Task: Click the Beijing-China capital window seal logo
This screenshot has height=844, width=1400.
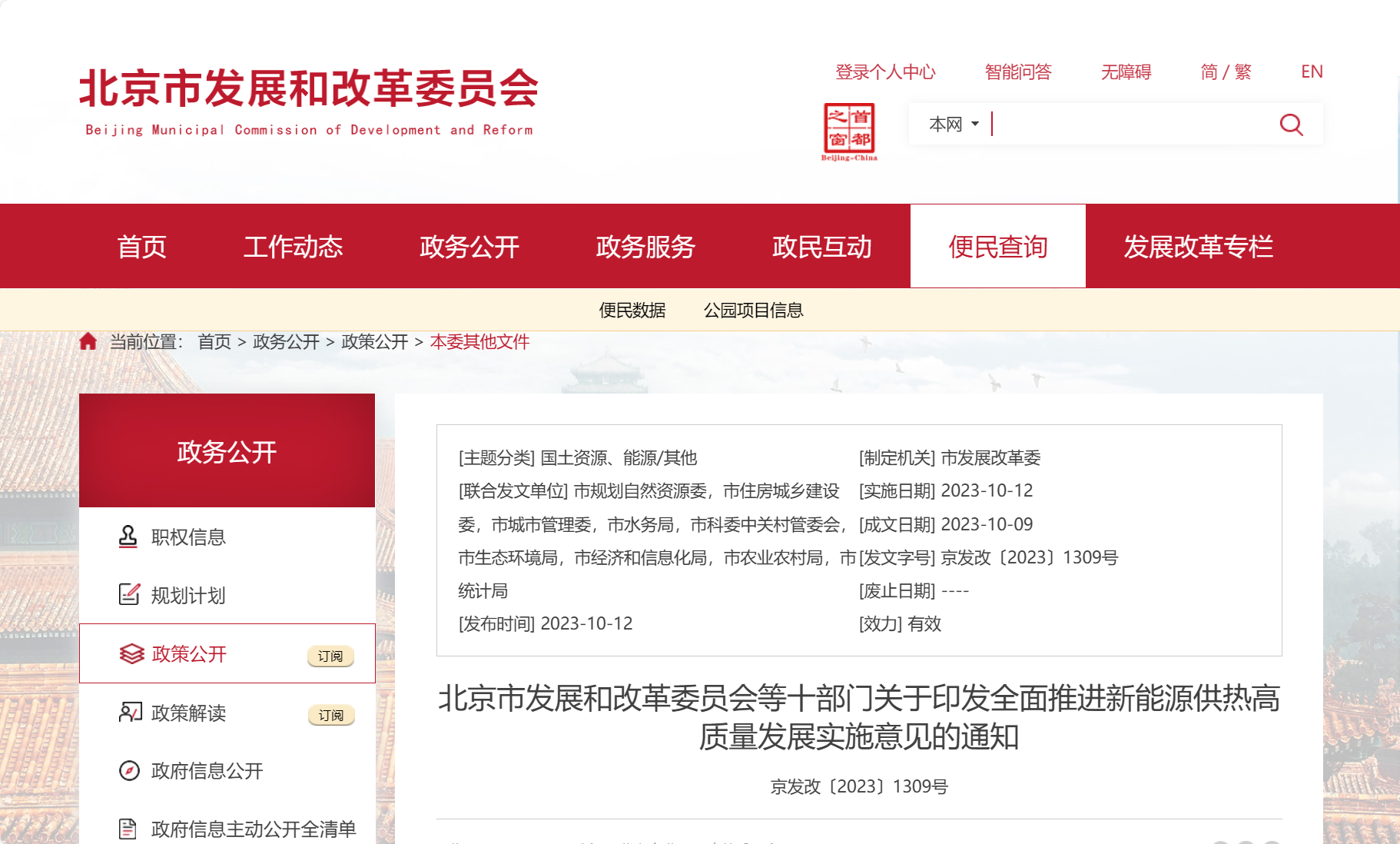Action: pos(849,131)
